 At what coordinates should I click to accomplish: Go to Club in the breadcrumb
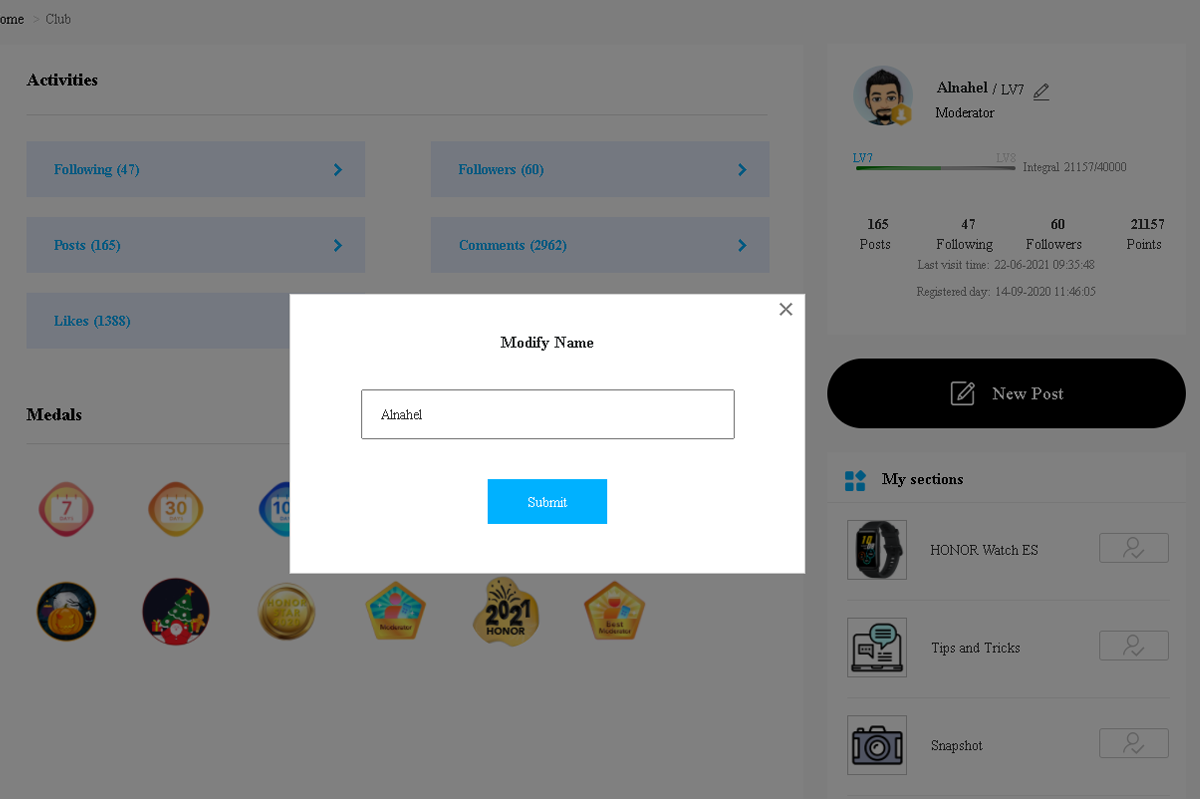pyautogui.click(x=58, y=19)
